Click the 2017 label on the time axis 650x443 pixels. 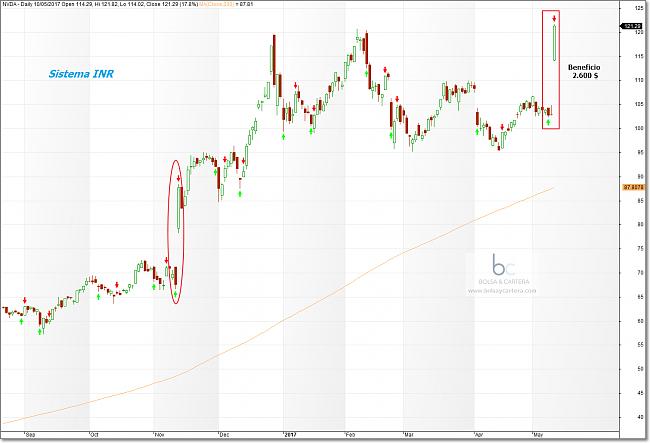coord(287,436)
